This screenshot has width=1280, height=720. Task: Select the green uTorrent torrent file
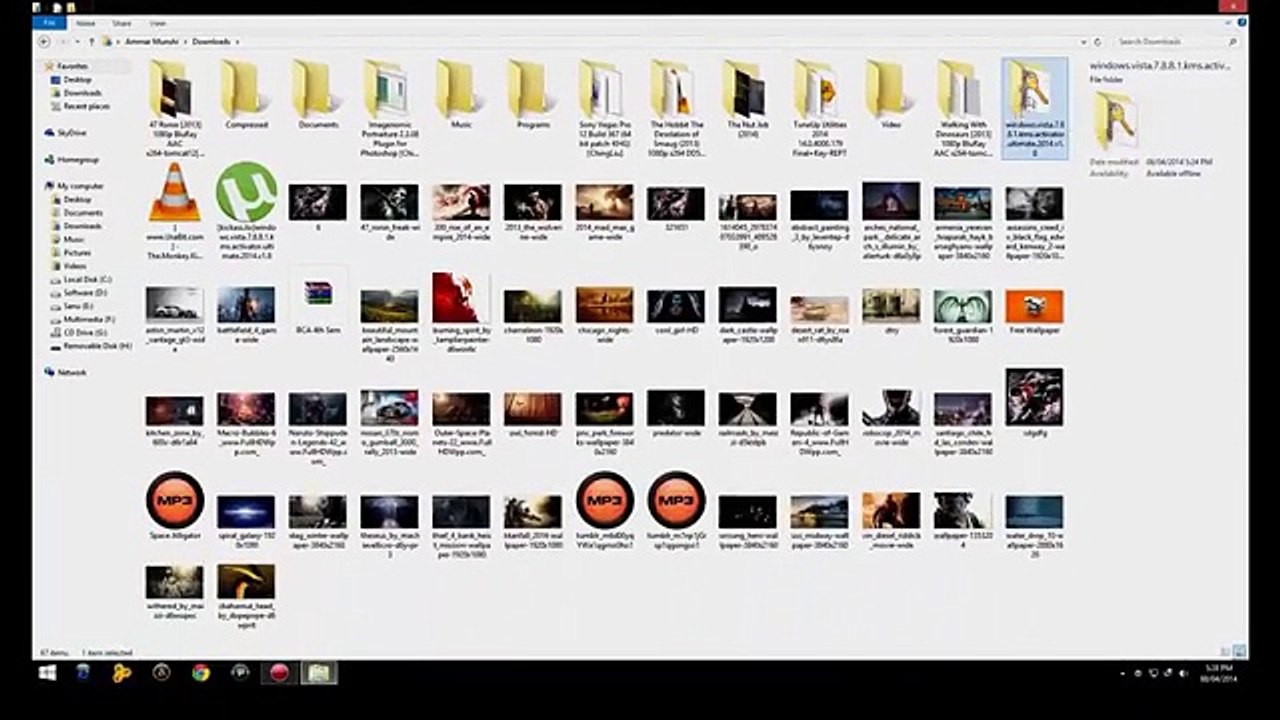pos(246,211)
